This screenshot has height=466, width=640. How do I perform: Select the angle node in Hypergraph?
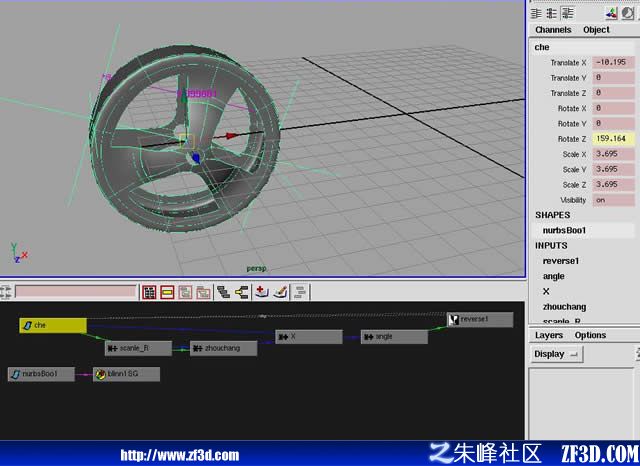394,337
